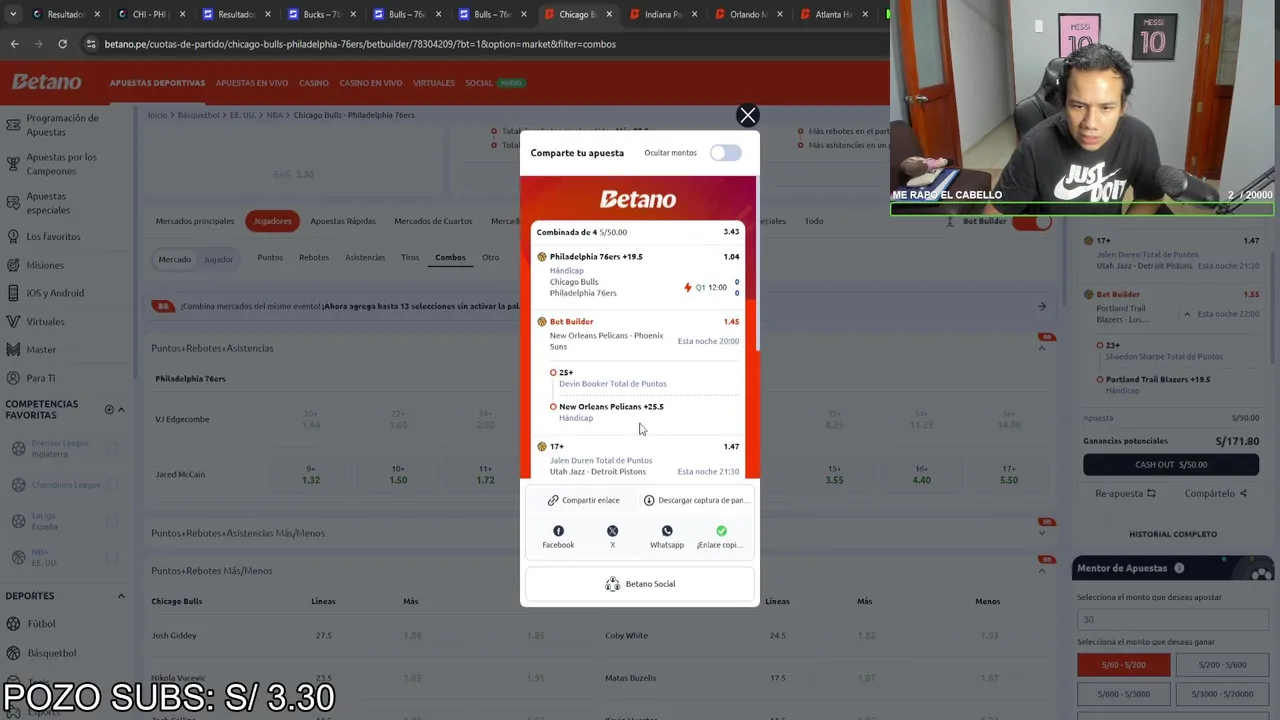Image resolution: width=1280 pixels, height=720 pixels.
Task: Collapse Puntos+Rebotes+Asistencias Más/Menos market
Action: pos(1041,533)
